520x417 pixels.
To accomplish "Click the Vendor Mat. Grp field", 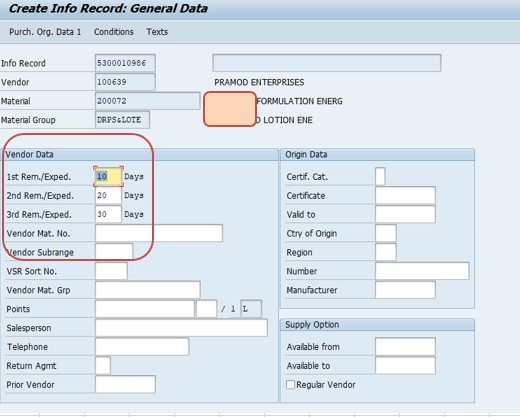I will click(x=148, y=290).
